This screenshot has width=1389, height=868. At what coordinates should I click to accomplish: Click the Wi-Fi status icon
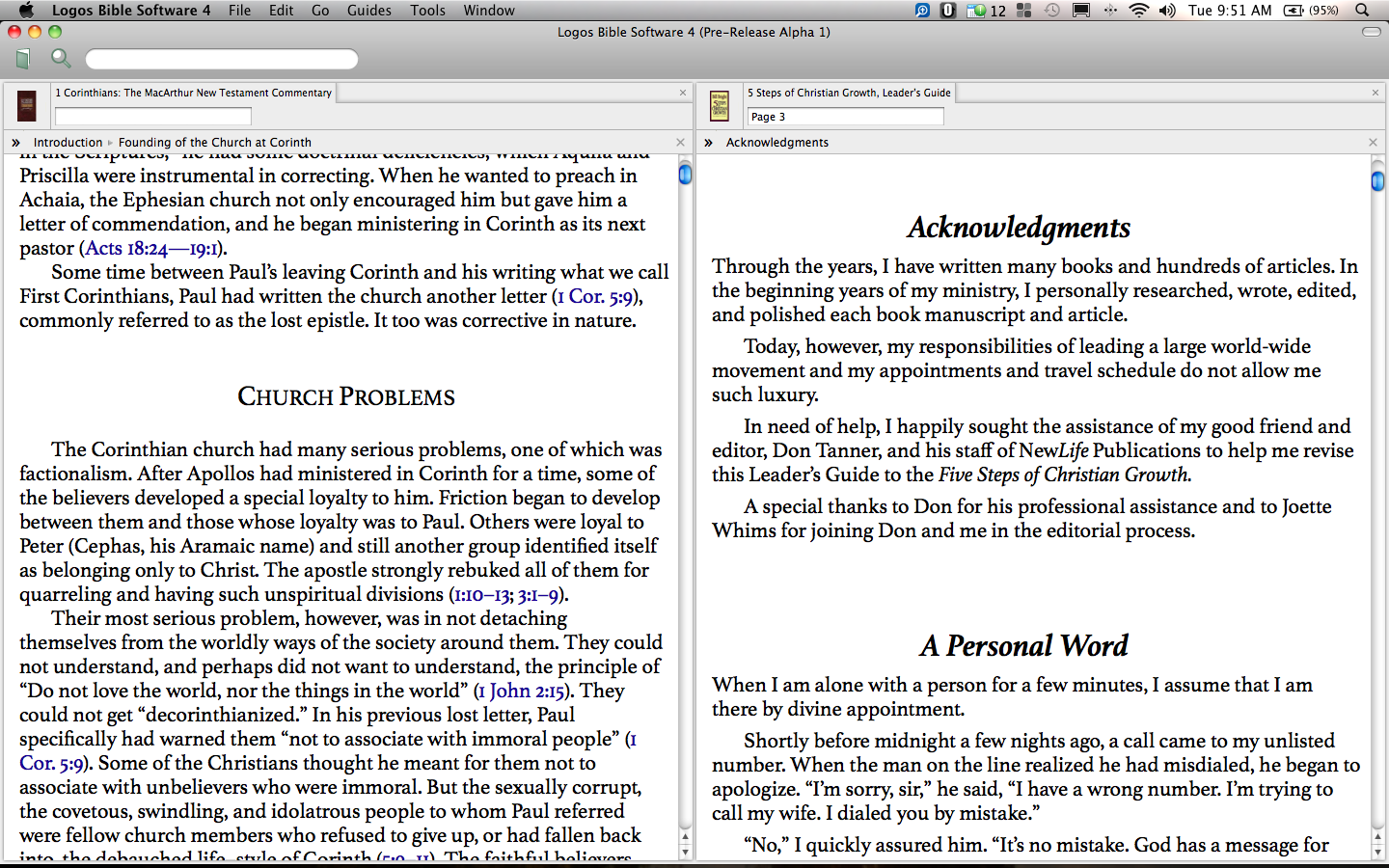(1139, 11)
